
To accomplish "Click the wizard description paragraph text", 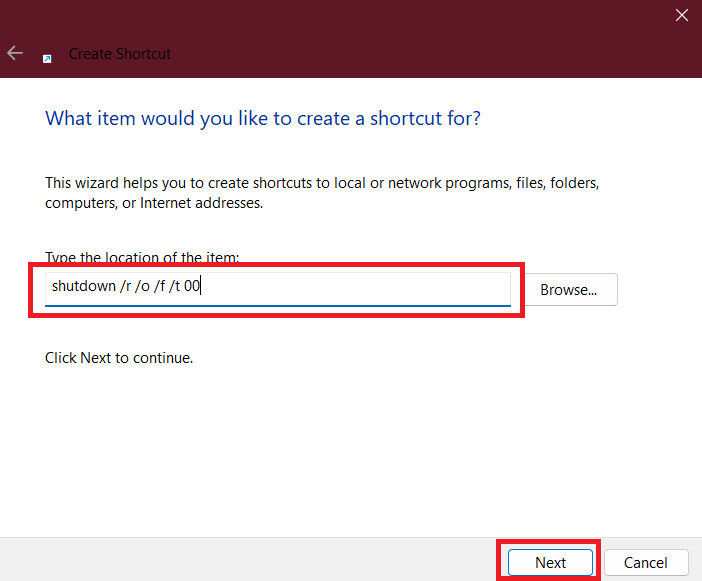I will (322, 193).
